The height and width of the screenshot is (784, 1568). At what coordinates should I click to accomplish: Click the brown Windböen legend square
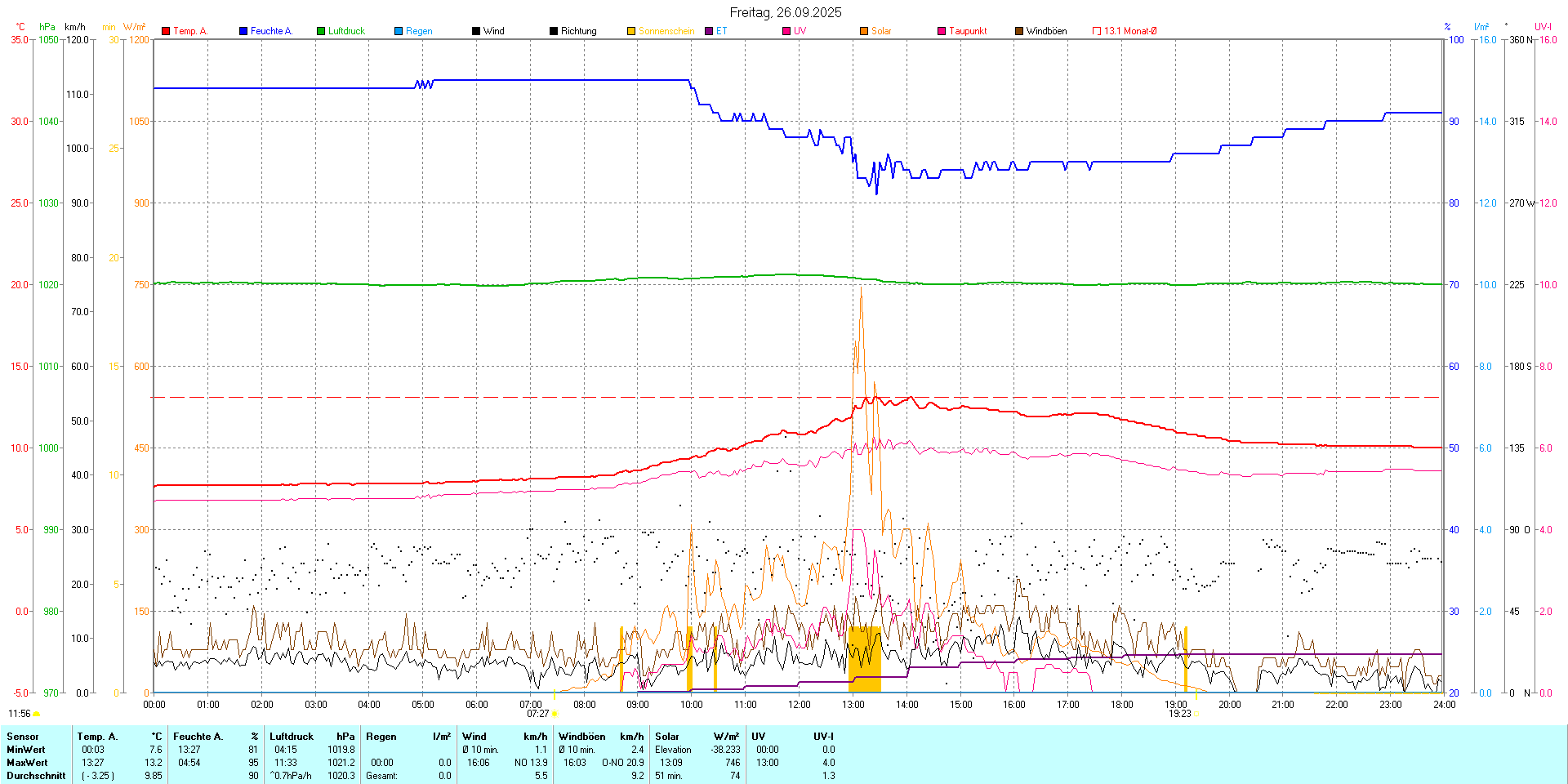click(x=1019, y=31)
